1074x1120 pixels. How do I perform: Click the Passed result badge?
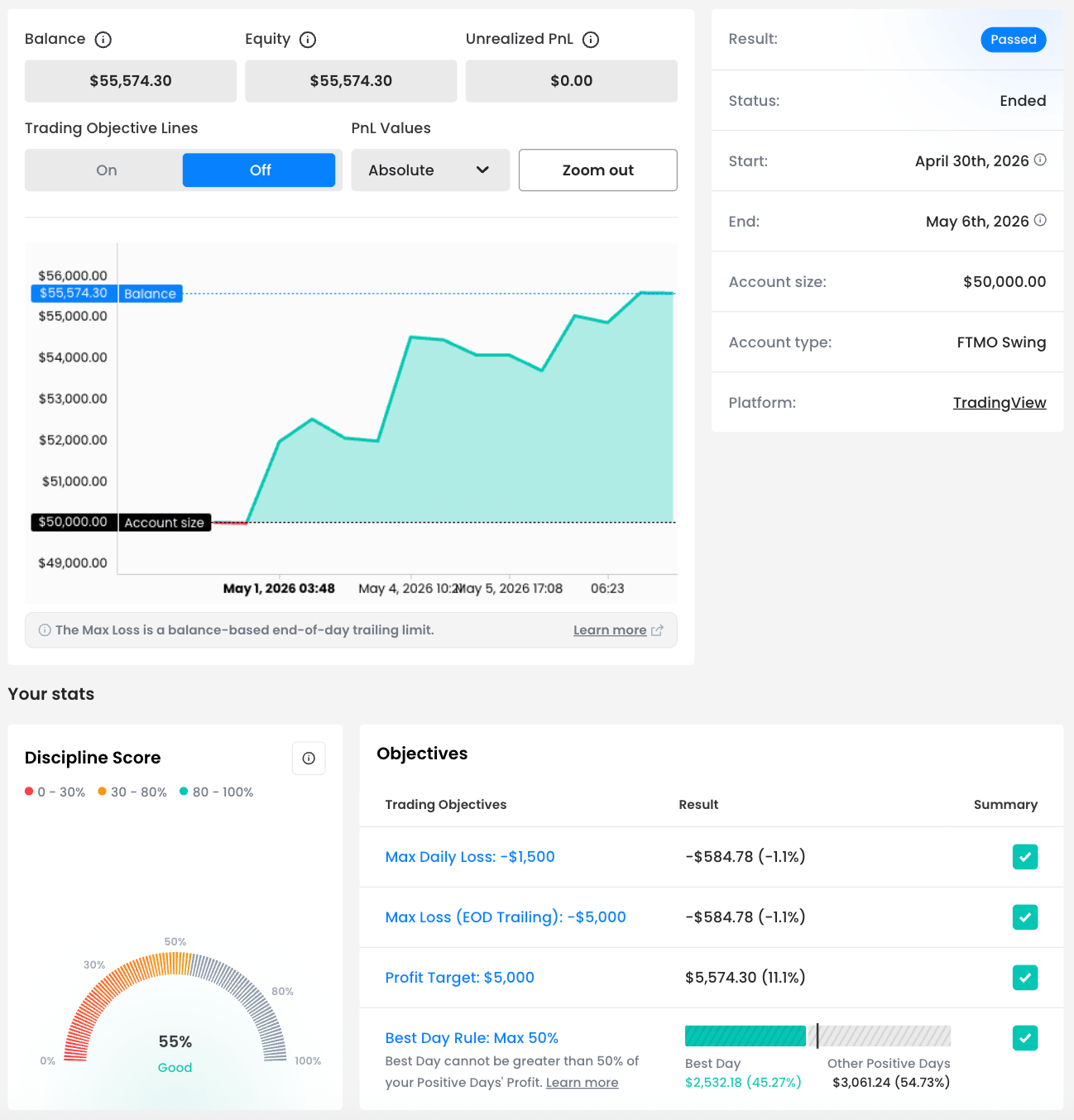[1014, 40]
